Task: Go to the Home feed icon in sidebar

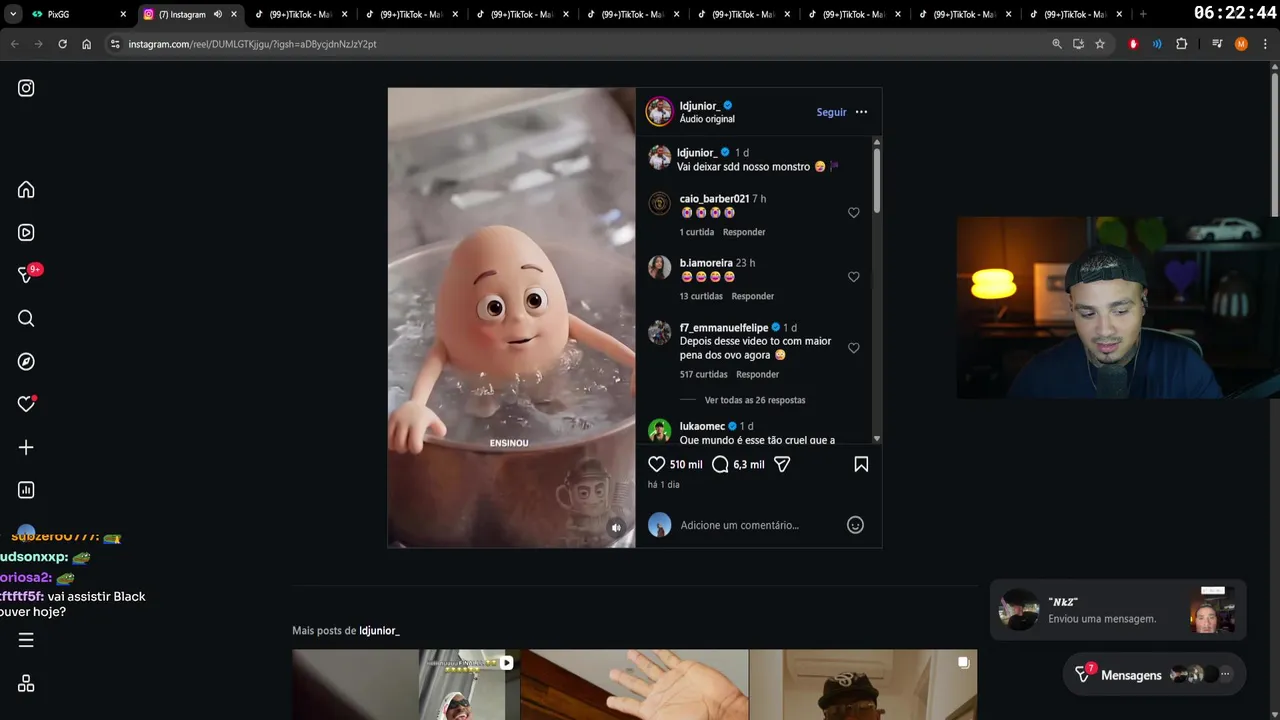Action: 26,190
